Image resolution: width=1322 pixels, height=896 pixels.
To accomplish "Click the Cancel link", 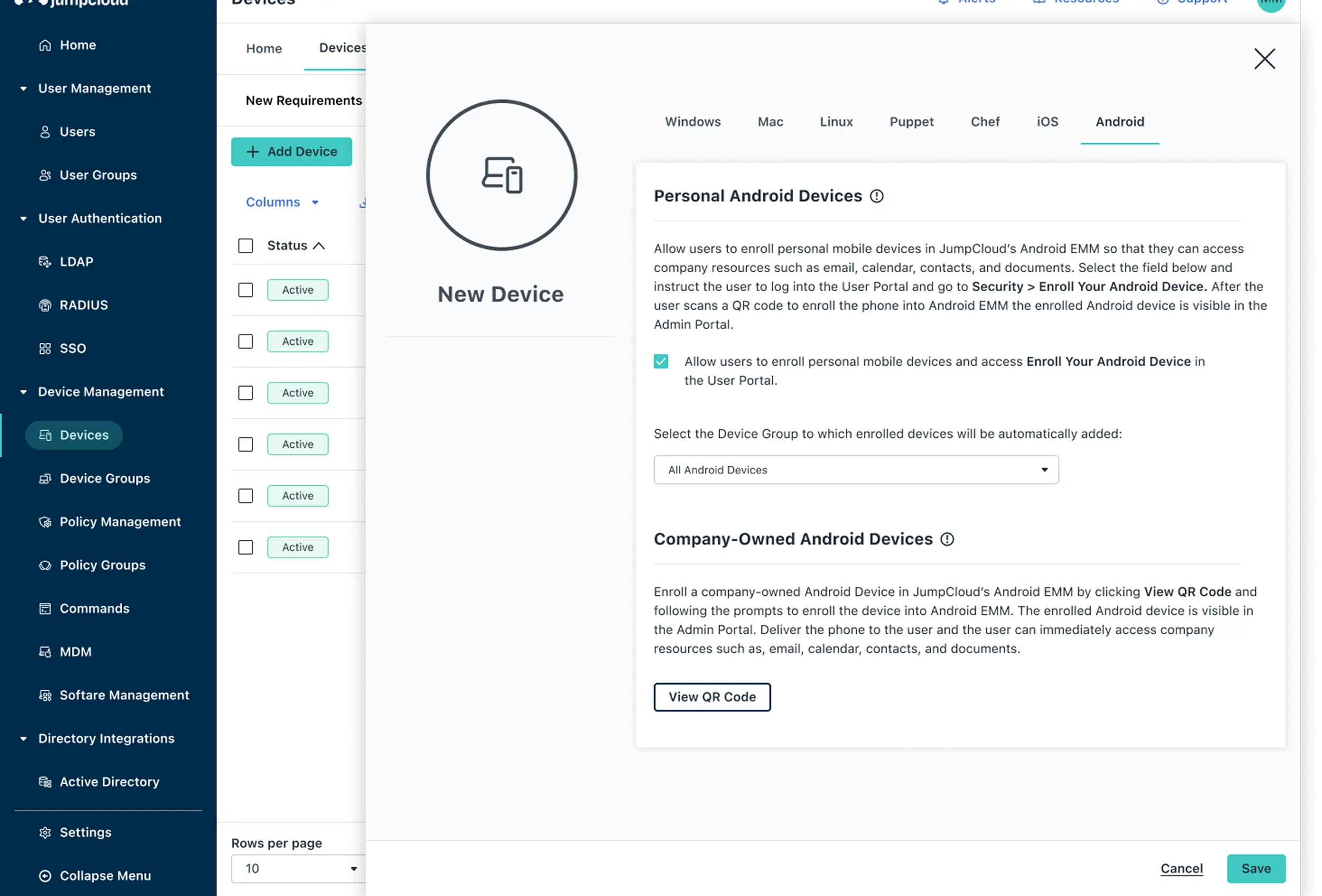I will [x=1181, y=868].
